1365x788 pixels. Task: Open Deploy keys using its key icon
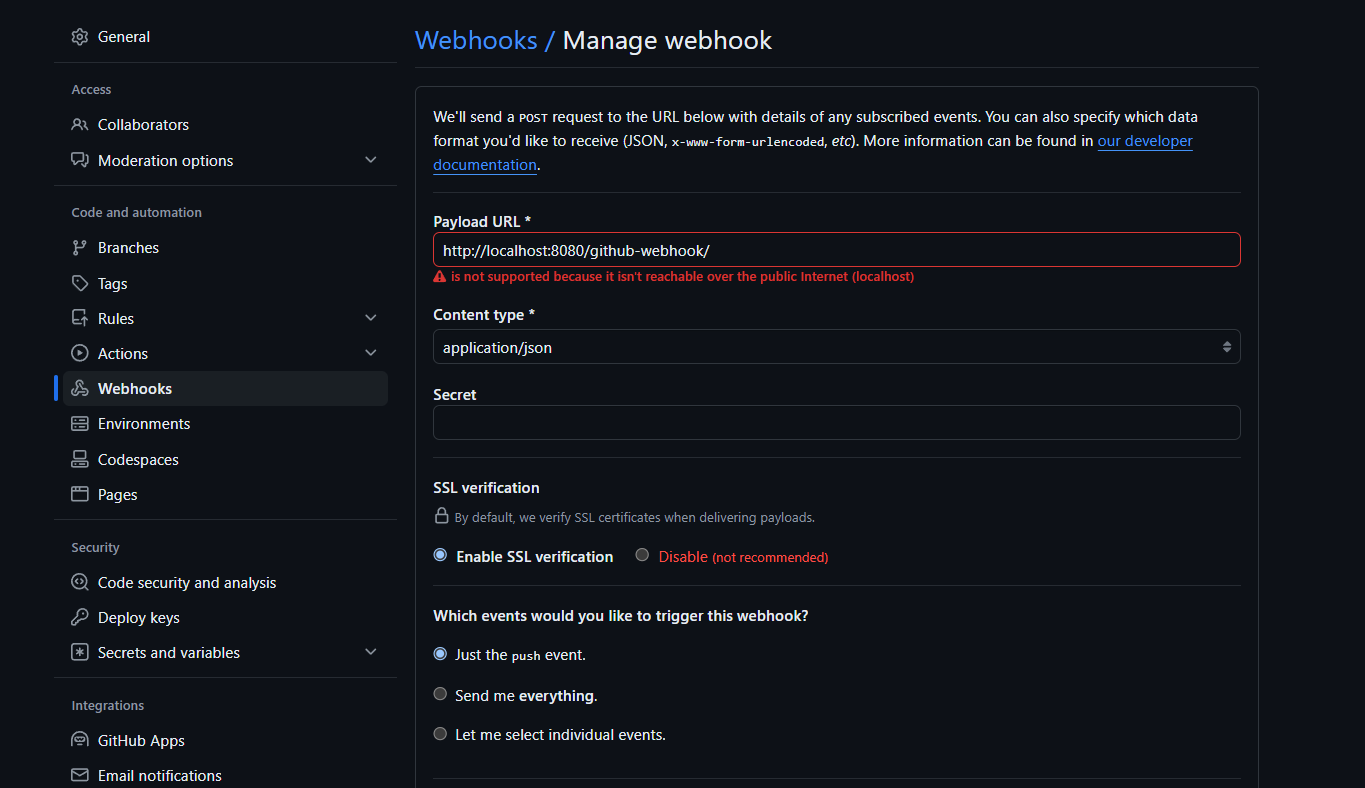point(79,617)
